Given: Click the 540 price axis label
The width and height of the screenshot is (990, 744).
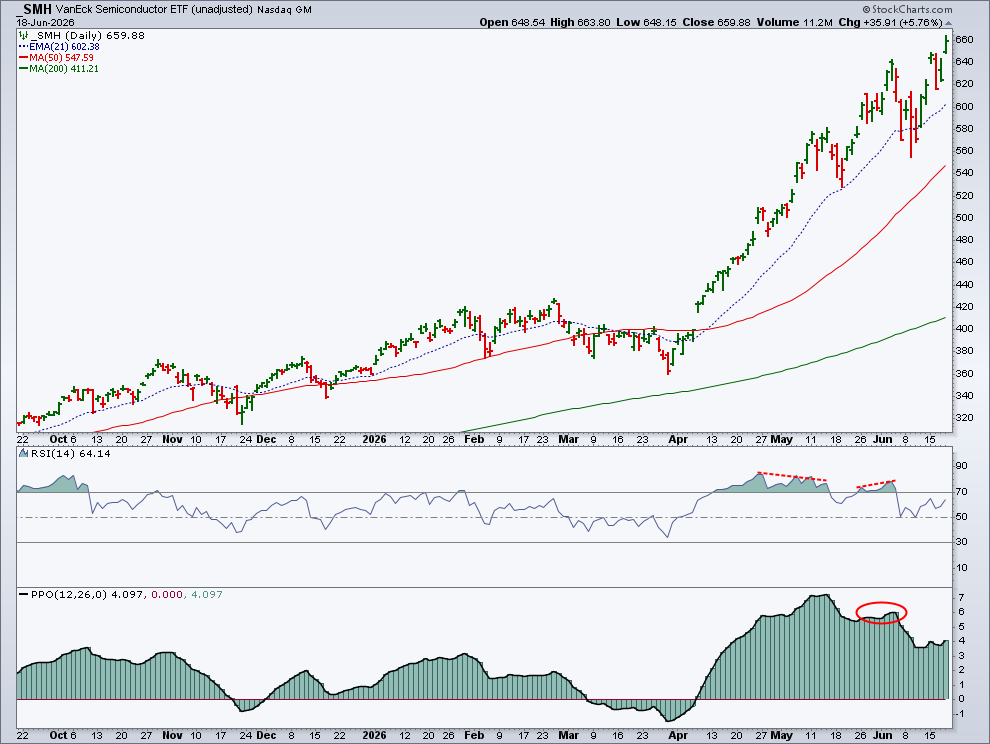Looking at the screenshot, I should pyautogui.click(x=964, y=173).
